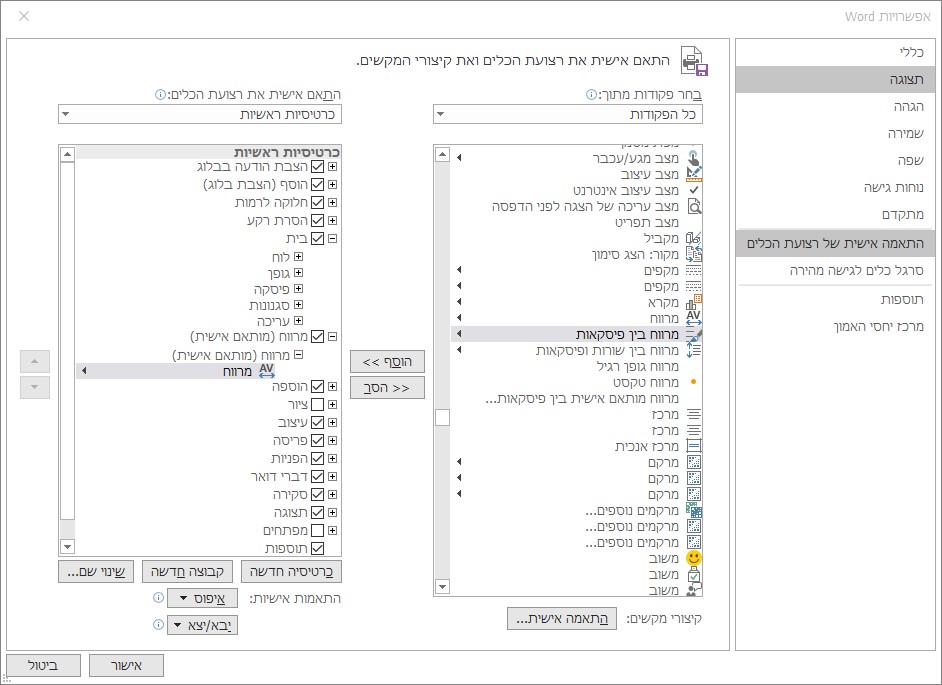Toggle the חלוקה לרמות checkbox
Screen dimensions: 942x685
[317, 202]
